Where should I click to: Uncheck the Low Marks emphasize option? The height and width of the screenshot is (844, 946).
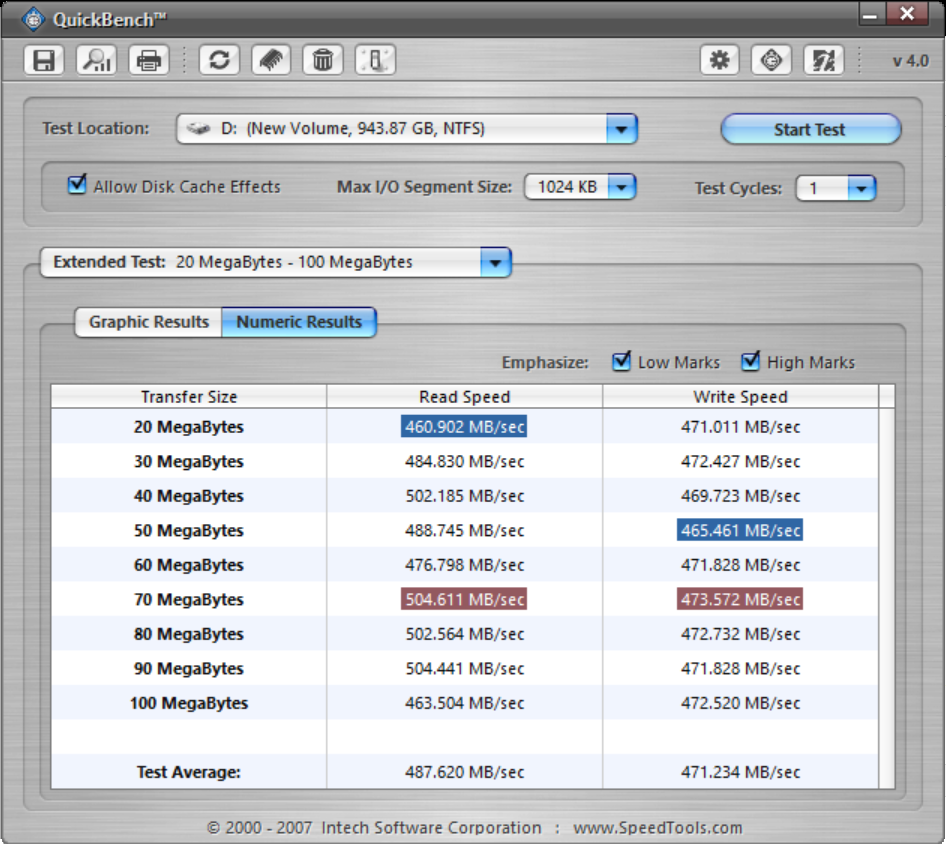pyautogui.click(x=621, y=361)
